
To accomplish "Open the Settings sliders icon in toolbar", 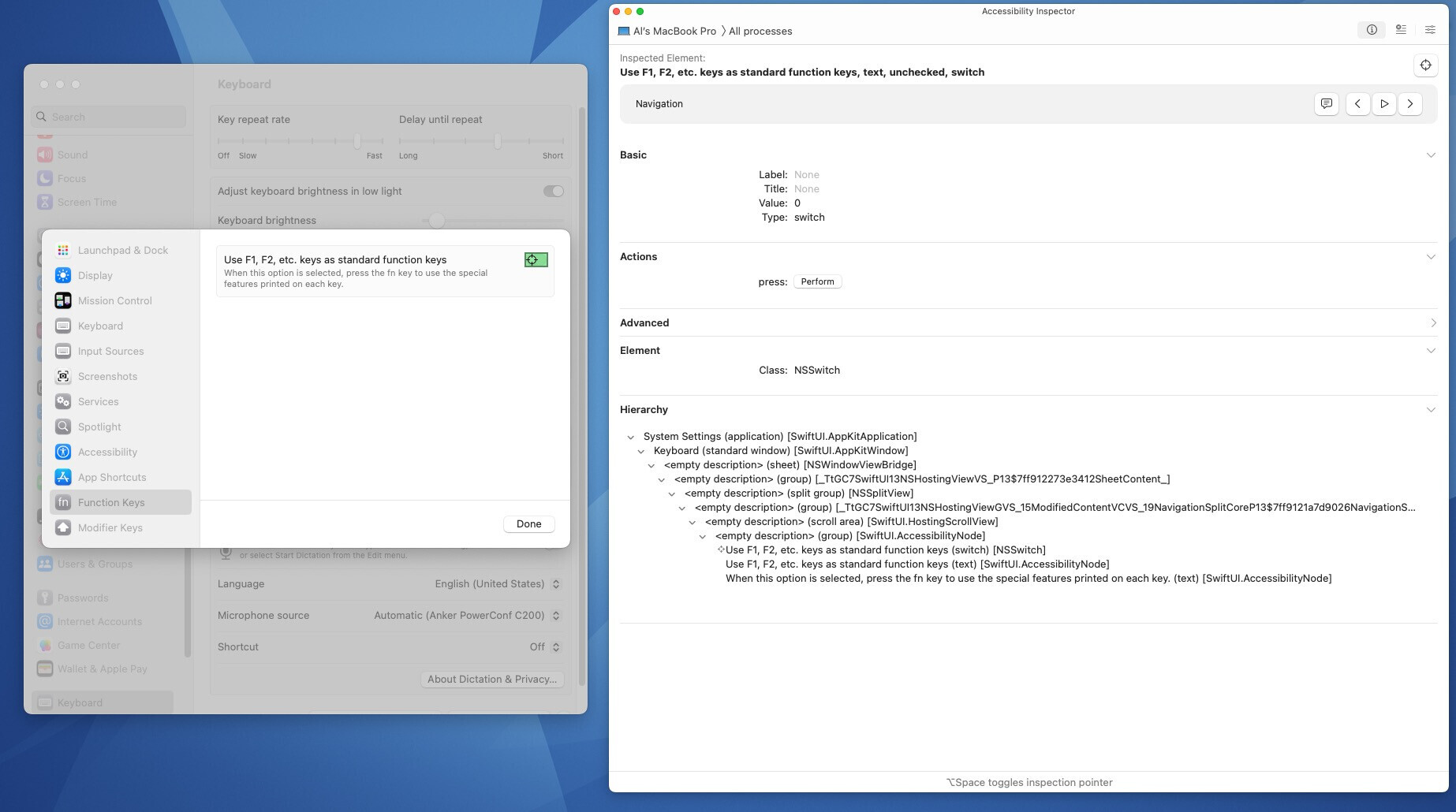I will pos(1430,29).
